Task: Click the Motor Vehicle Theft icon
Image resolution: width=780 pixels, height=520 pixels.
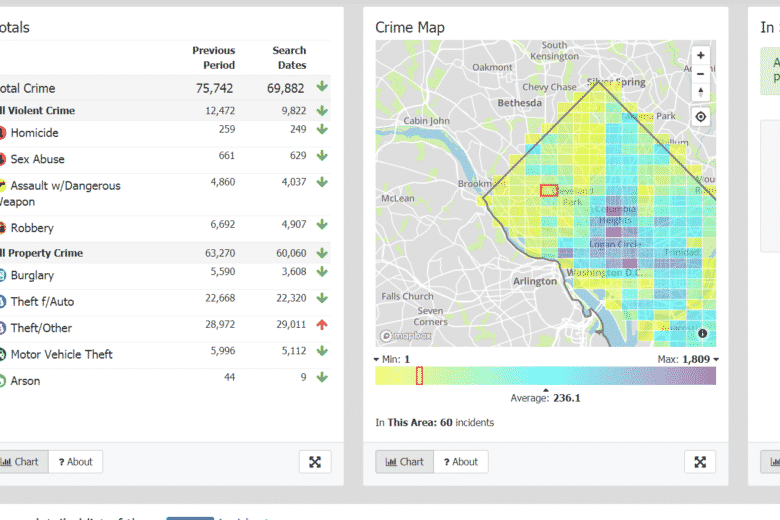Action: (2, 354)
